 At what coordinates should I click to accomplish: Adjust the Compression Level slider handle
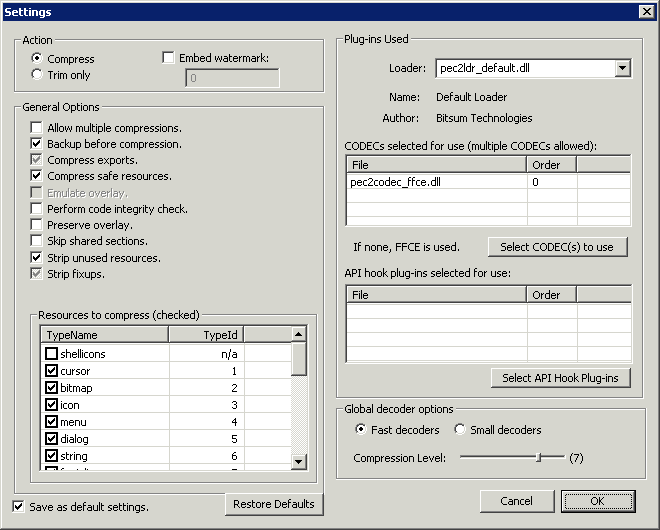(538, 457)
